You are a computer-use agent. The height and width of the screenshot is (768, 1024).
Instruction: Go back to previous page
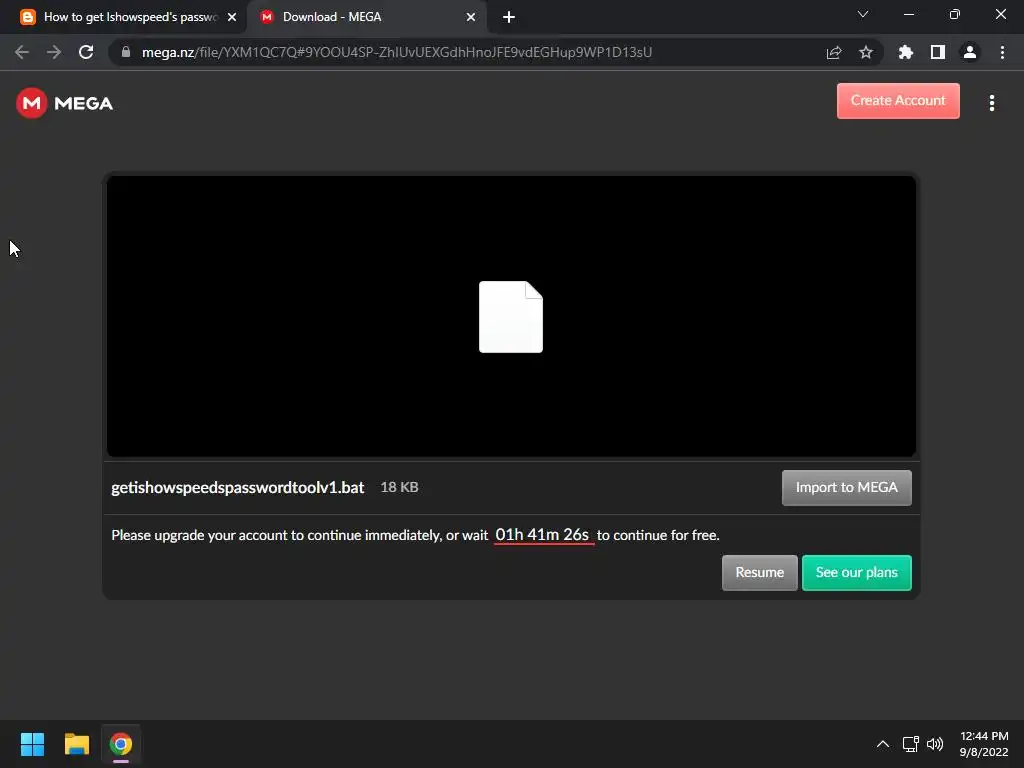point(22,52)
